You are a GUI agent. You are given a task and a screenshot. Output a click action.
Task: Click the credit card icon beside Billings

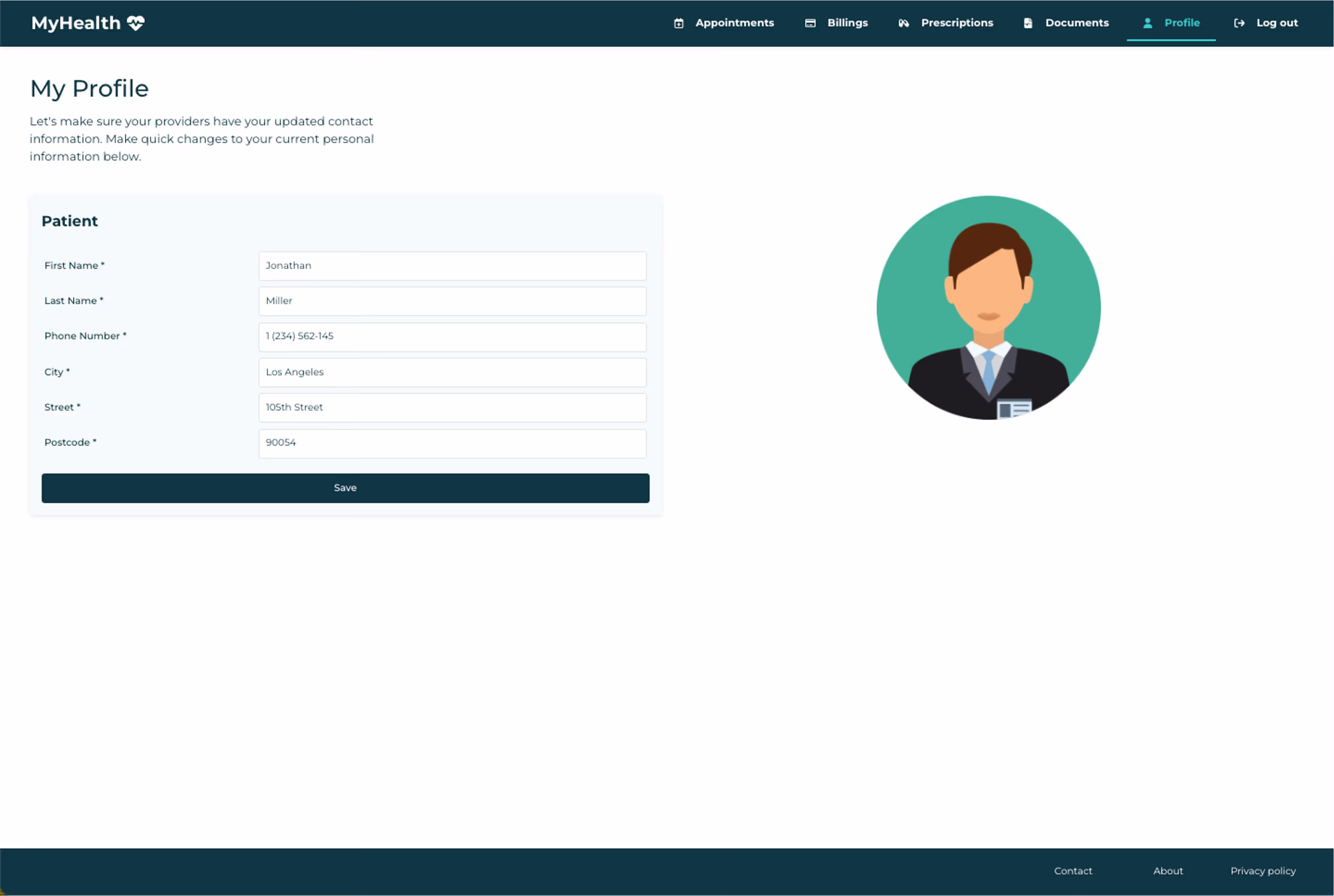[x=810, y=24]
